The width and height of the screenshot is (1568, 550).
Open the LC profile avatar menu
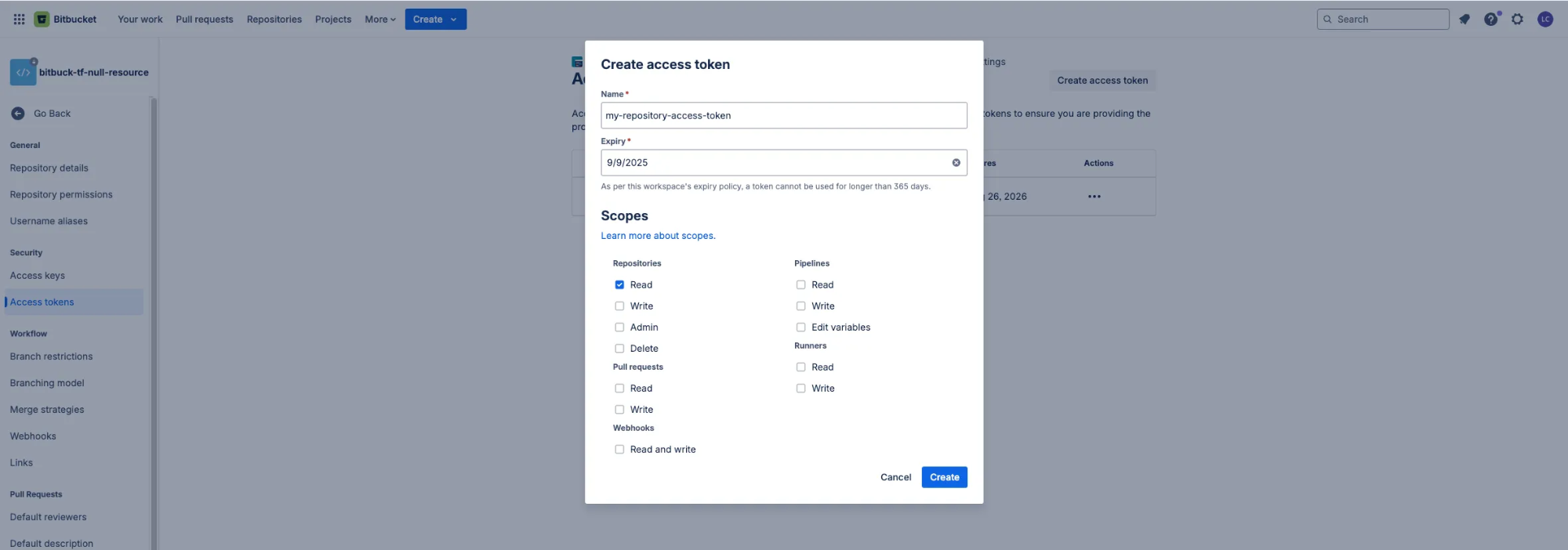click(x=1545, y=19)
